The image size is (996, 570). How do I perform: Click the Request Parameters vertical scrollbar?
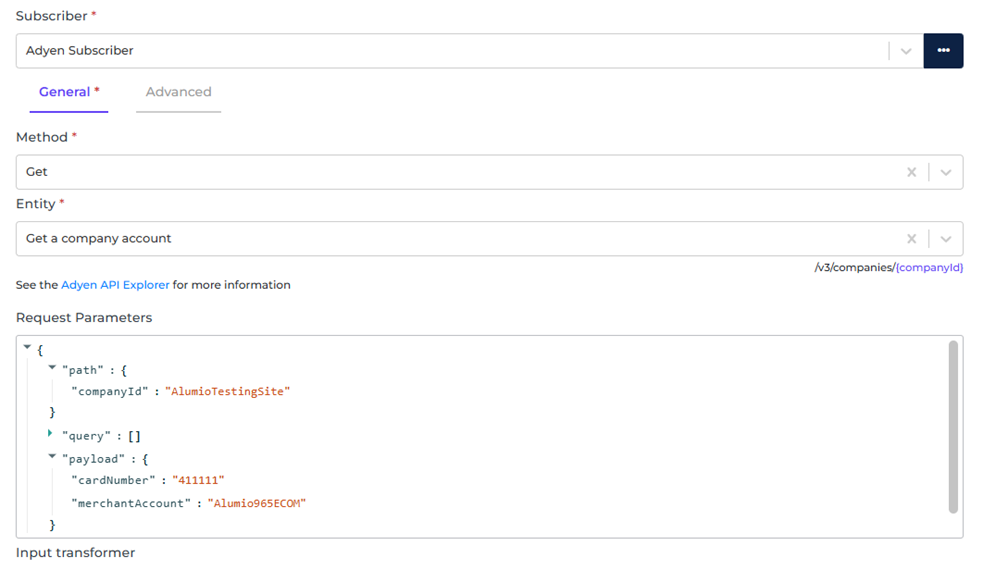(x=953, y=427)
